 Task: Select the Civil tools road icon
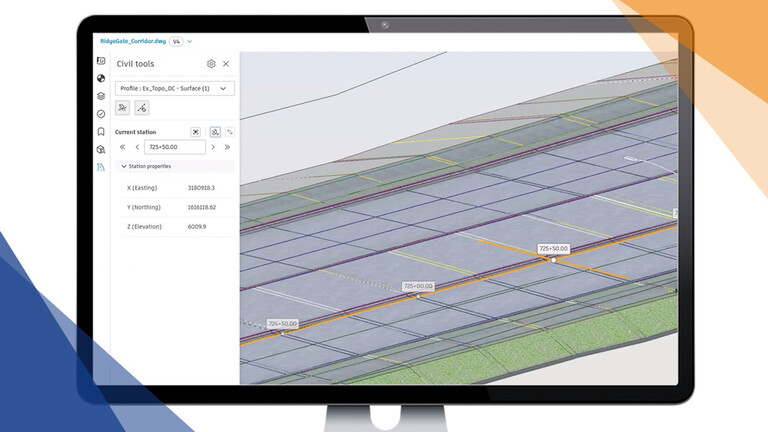coord(101,168)
